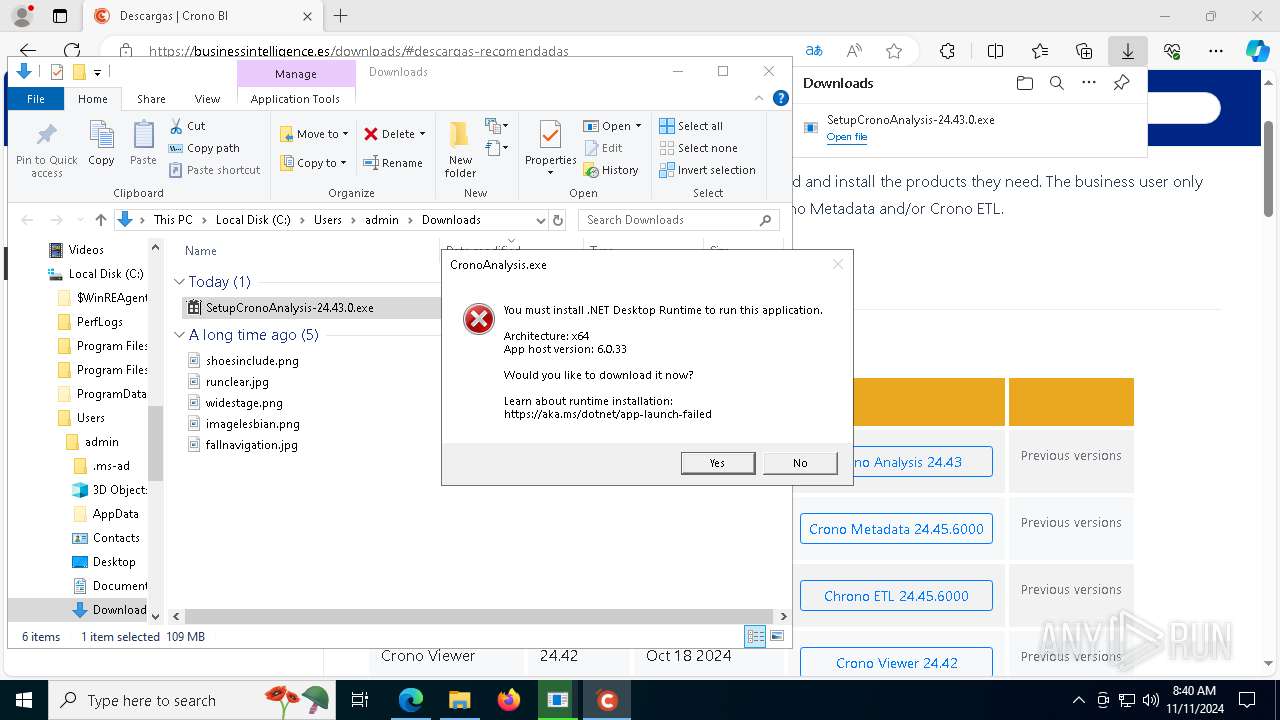Screen dimensions: 1280x720
Task: Click the Copy icon in Clipboard group
Action: pyautogui.click(x=101, y=143)
